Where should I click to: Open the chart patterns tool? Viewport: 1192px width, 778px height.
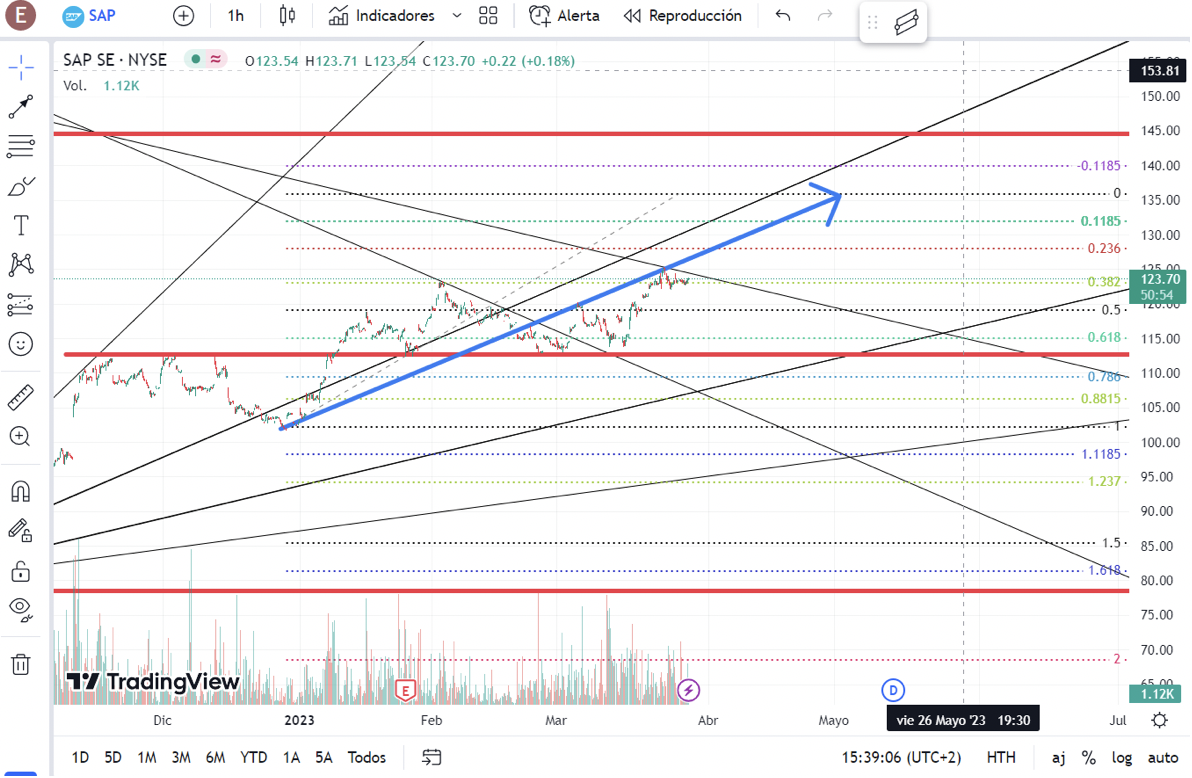(21, 265)
